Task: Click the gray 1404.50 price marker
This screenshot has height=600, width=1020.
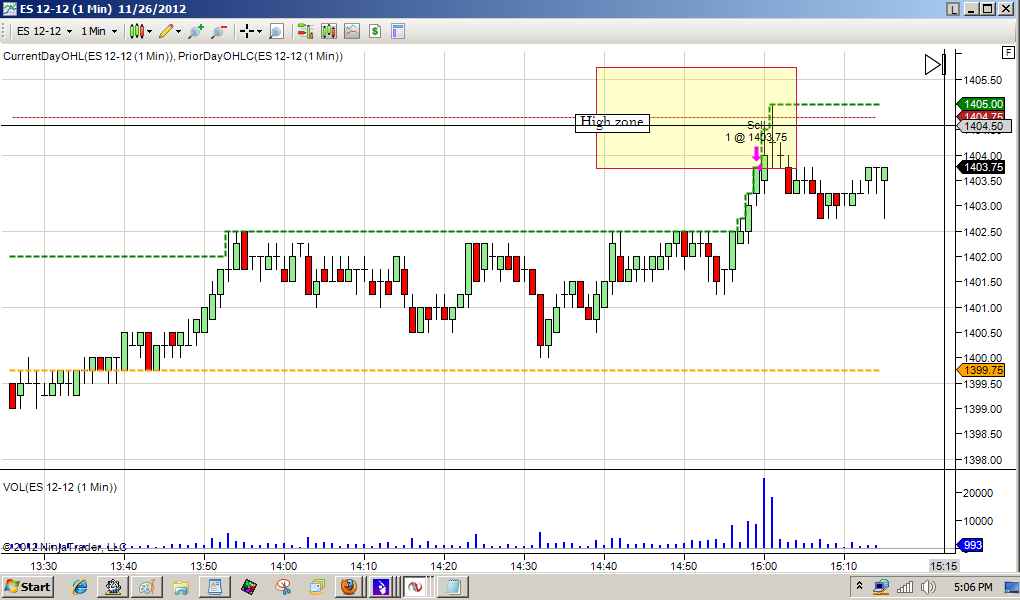Action: pos(984,126)
